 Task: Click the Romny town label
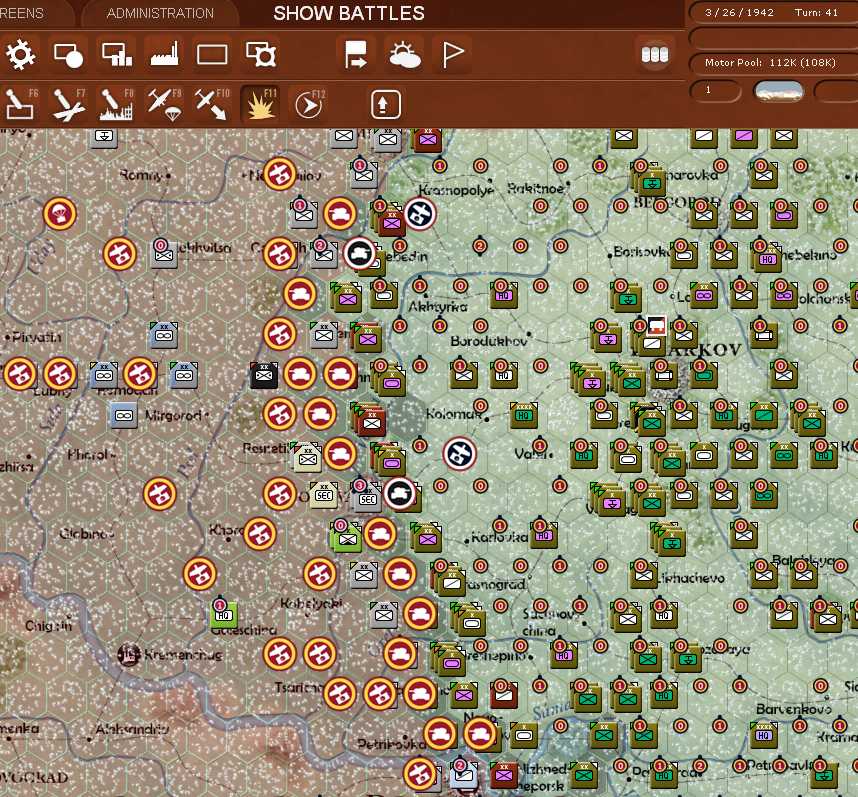point(141,176)
